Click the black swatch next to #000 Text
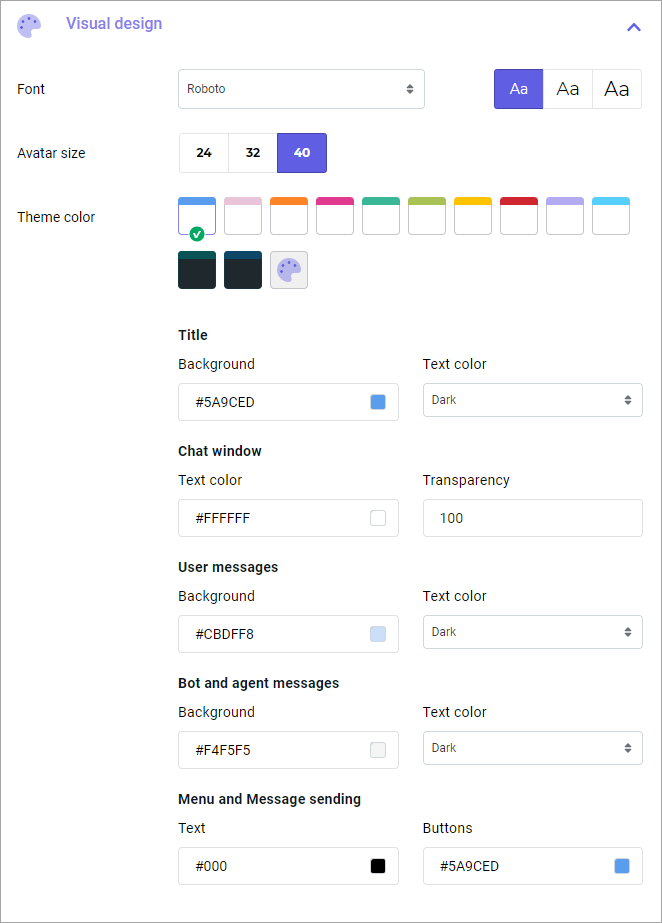This screenshot has height=923, width=662. (x=378, y=865)
